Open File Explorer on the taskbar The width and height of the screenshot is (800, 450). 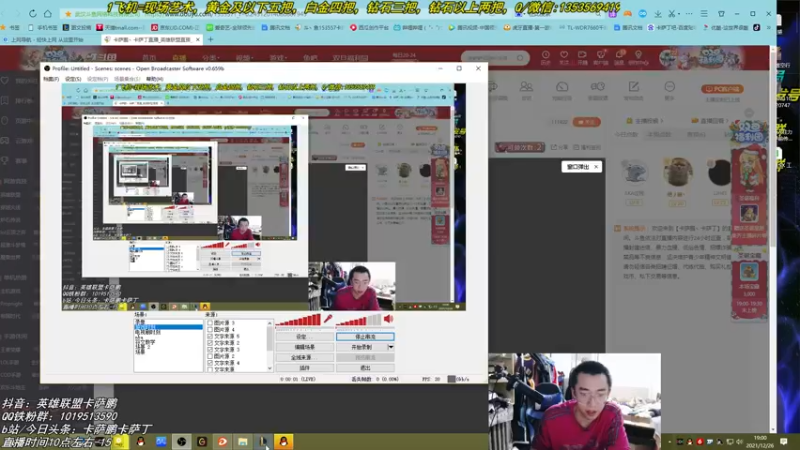pos(243,442)
